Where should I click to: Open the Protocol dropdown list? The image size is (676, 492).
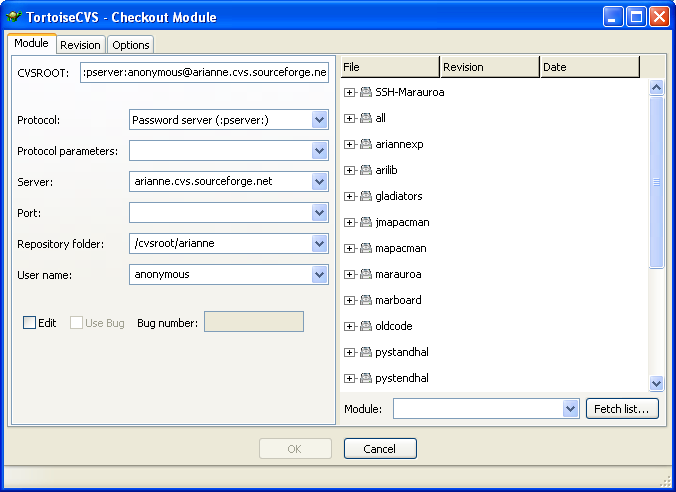[319, 120]
